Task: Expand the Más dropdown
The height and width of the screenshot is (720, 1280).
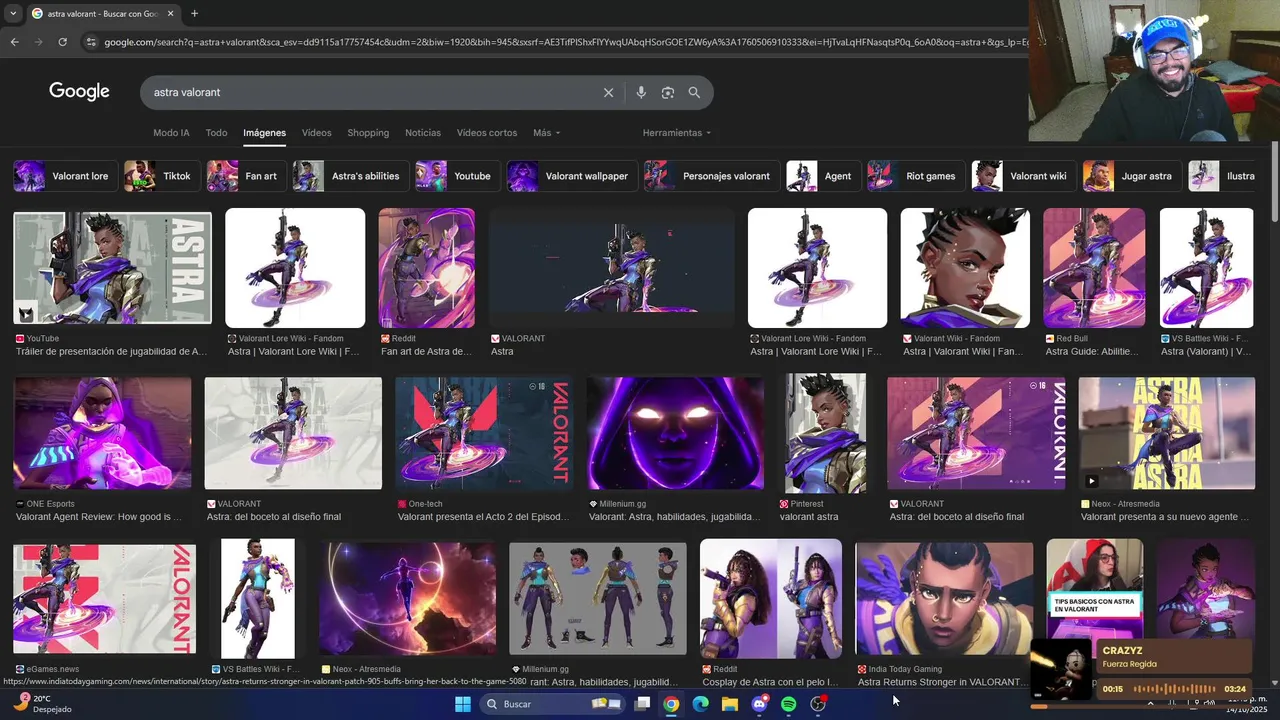Action: [x=546, y=133]
